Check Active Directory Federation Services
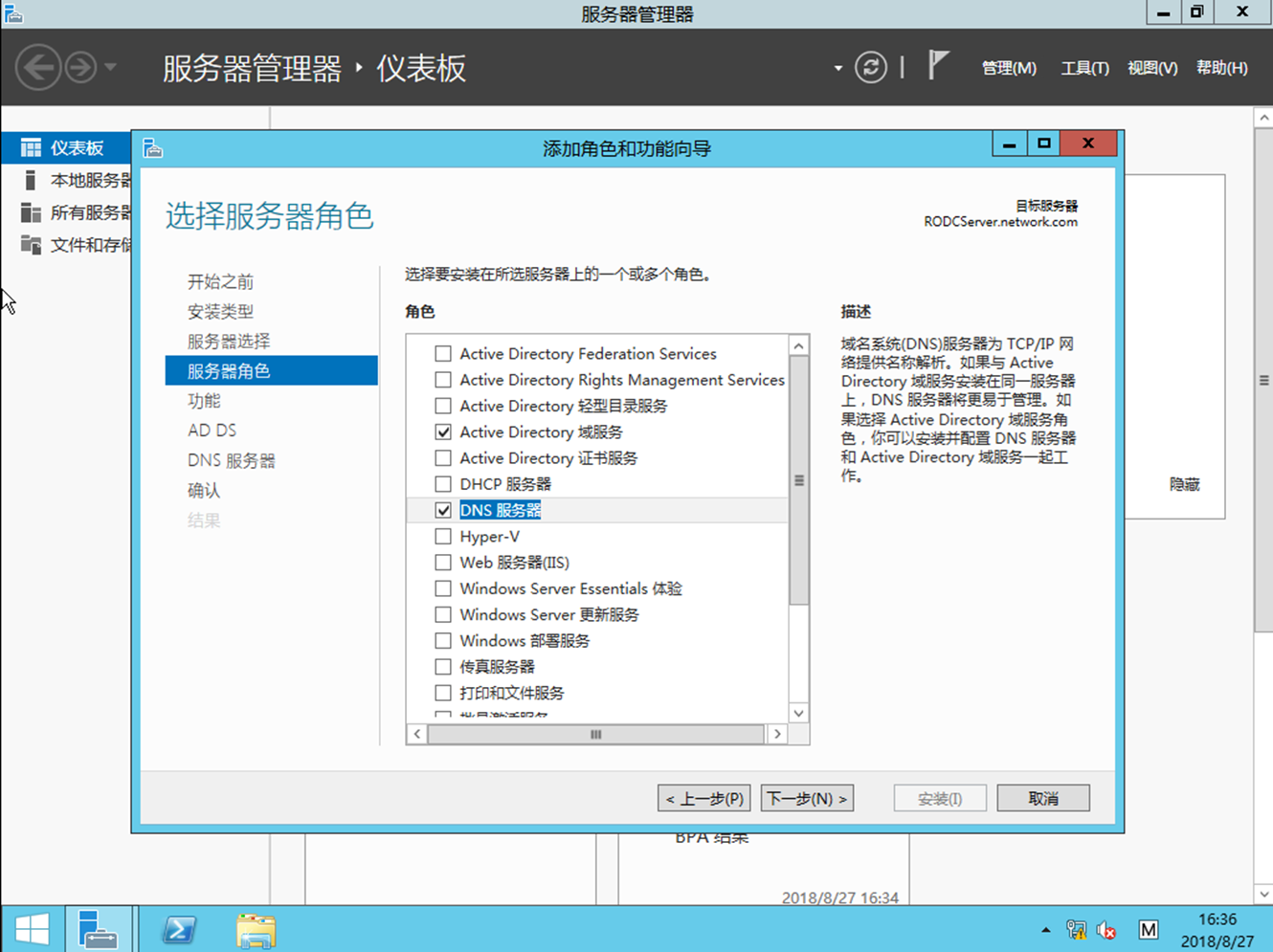This screenshot has width=1273, height=952. pos(443,354)
